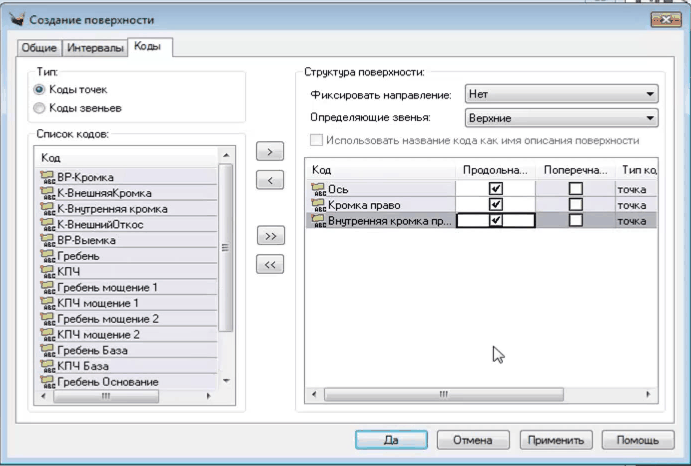Open the Интервалы tab
Image resolution: width=691 pixels, height=466 pixels.
tap(96, 47)
